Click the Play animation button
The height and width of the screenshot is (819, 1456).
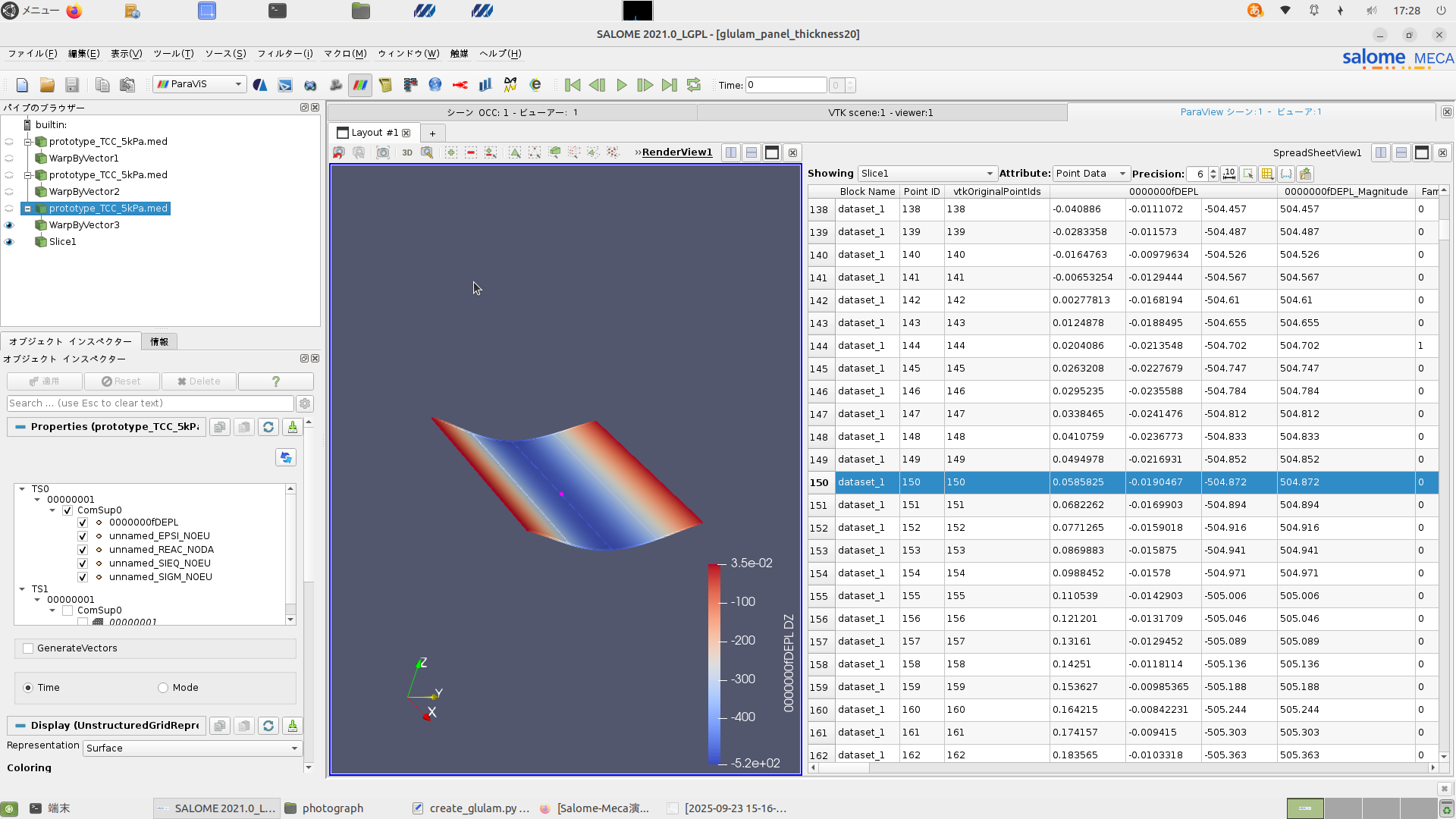(621, 85)
